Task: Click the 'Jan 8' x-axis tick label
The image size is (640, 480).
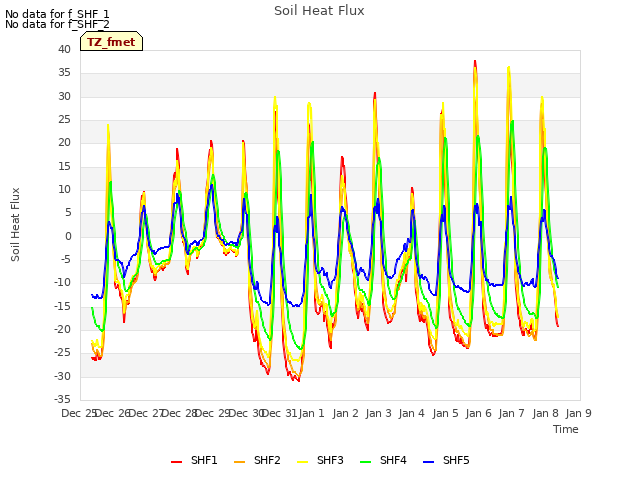Action: point(545,413)
